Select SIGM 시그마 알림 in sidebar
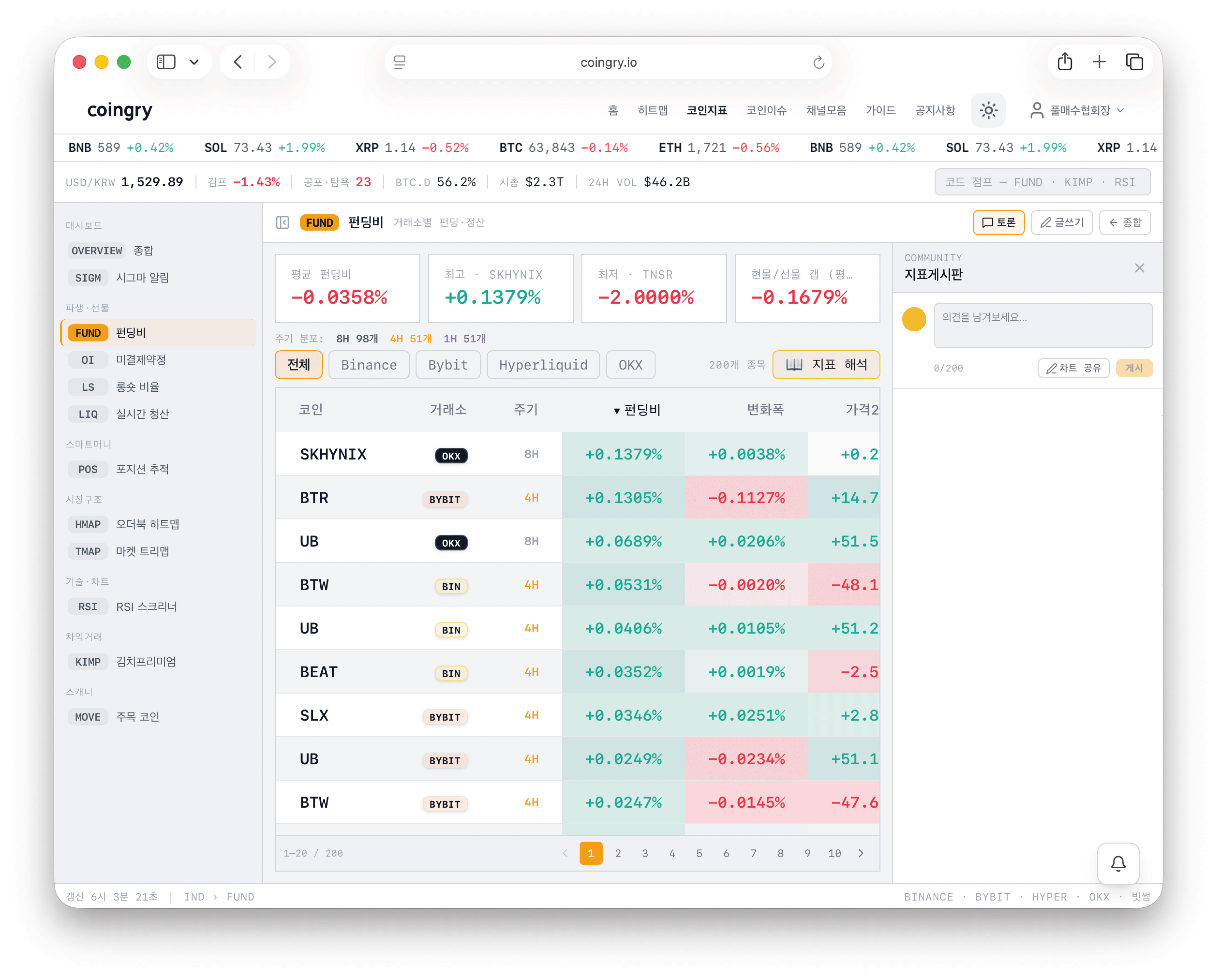 click(x=158, y=278)
